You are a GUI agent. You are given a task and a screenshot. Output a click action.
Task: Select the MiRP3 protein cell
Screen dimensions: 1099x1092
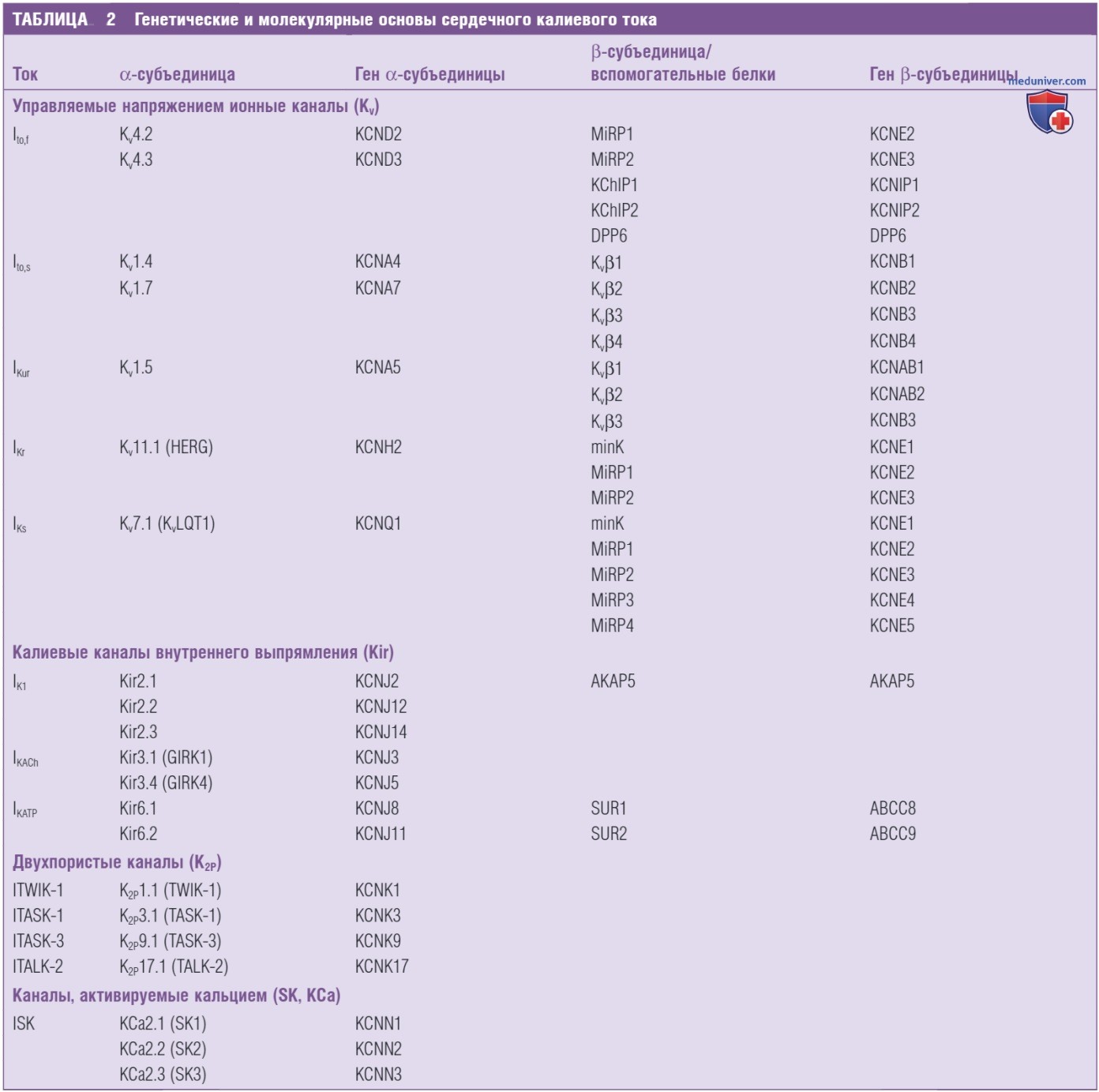click(612, 600)
